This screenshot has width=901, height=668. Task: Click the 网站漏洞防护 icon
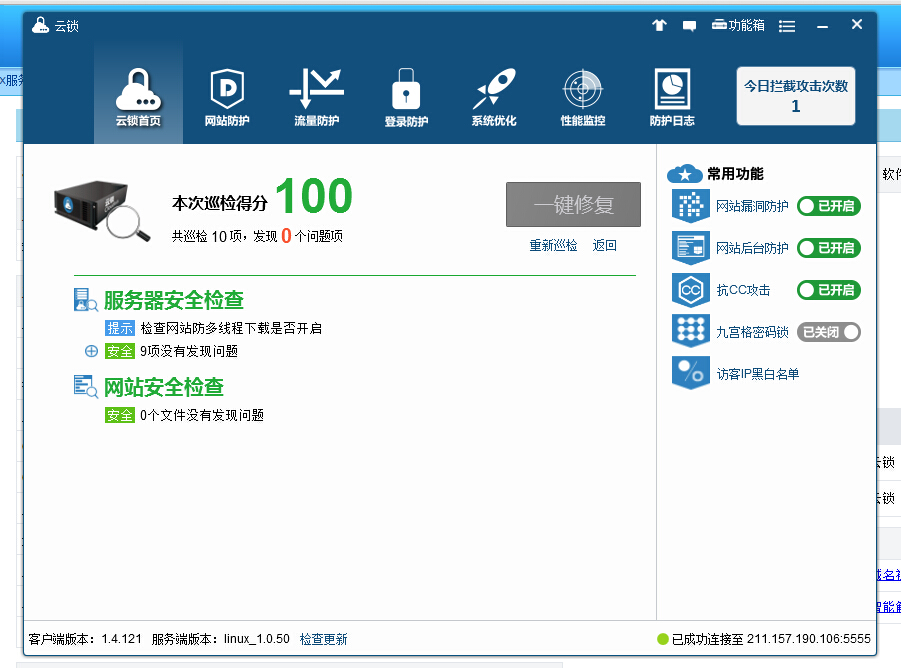pyautogui.click(x=691, y=206)
